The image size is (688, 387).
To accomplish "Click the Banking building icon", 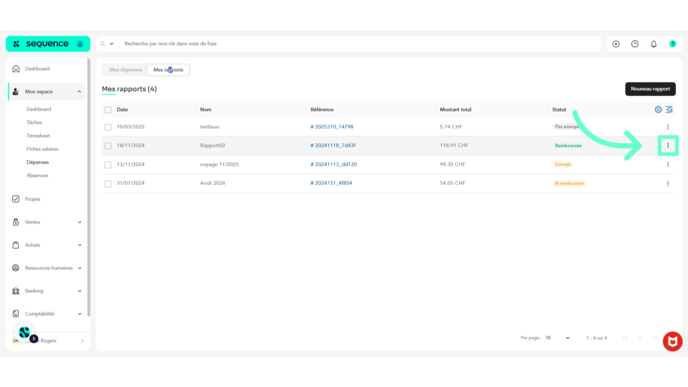I will pyautogui.click(x=16, y=290).
